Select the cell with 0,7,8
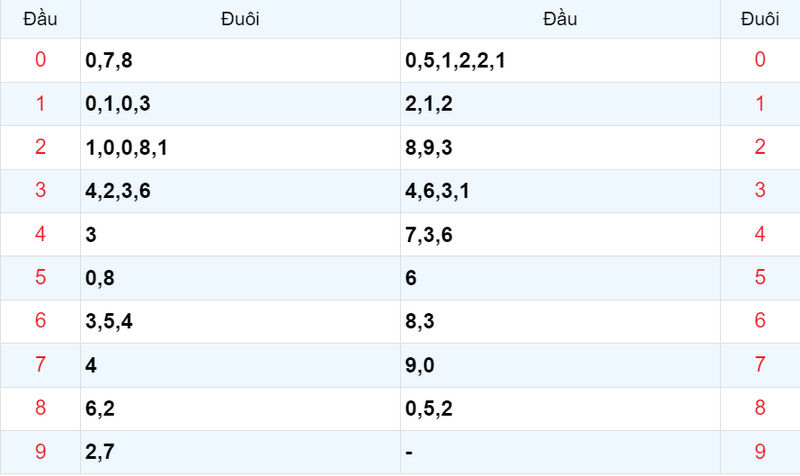The width and height of the screenshot is (800, 476). [x=240, y=60]
